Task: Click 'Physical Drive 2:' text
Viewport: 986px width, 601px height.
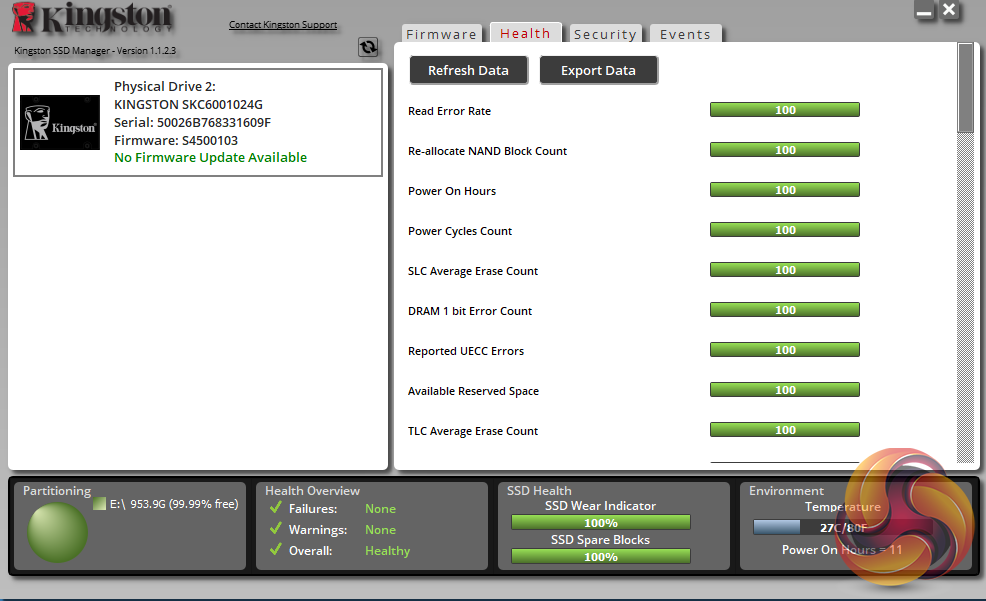Action: (165, 86)
